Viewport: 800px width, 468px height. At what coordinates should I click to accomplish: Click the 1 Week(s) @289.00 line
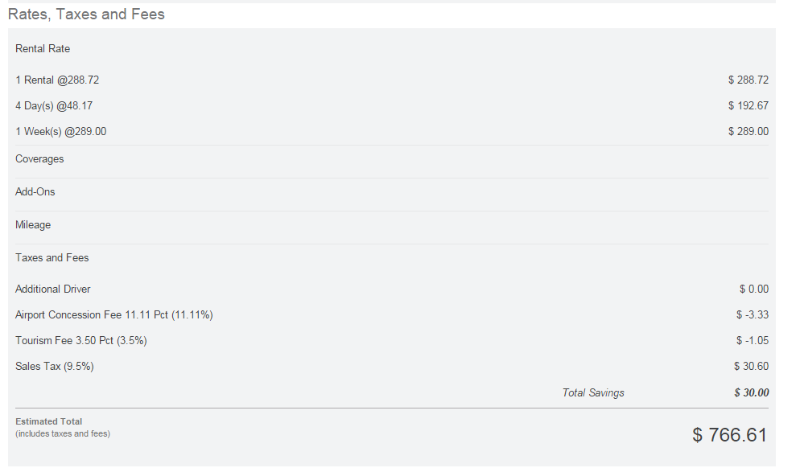coord(61,131)
